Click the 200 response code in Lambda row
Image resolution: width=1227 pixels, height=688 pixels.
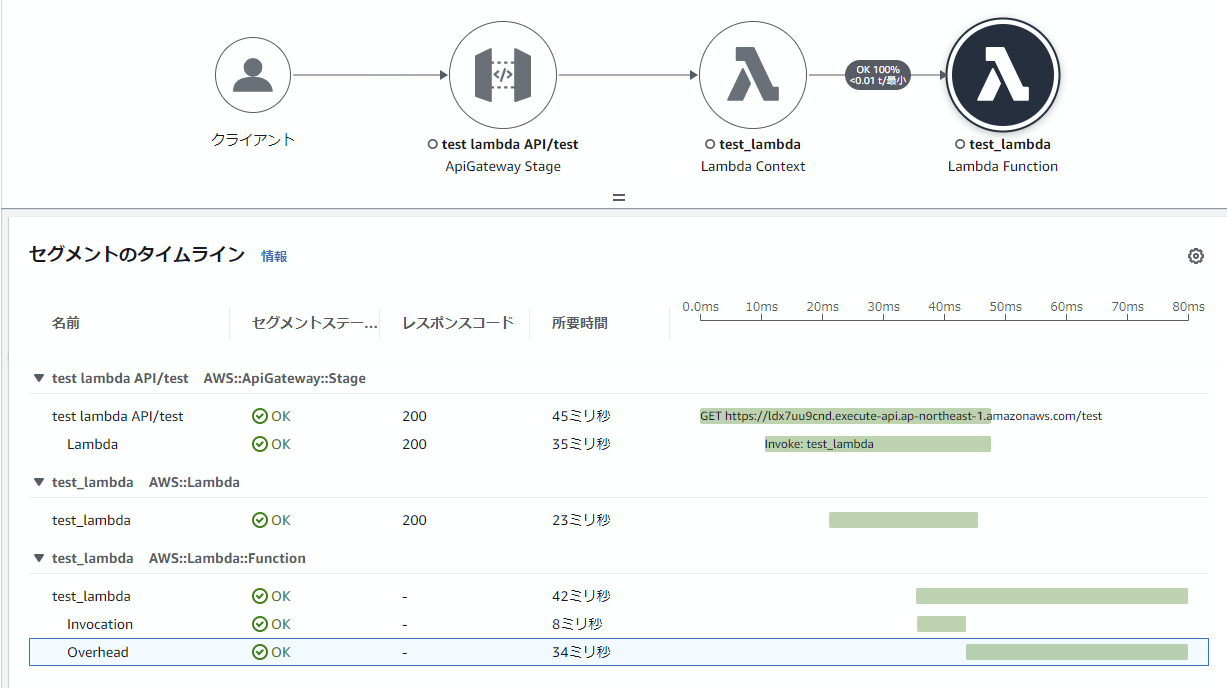click(x=414, y=444)
